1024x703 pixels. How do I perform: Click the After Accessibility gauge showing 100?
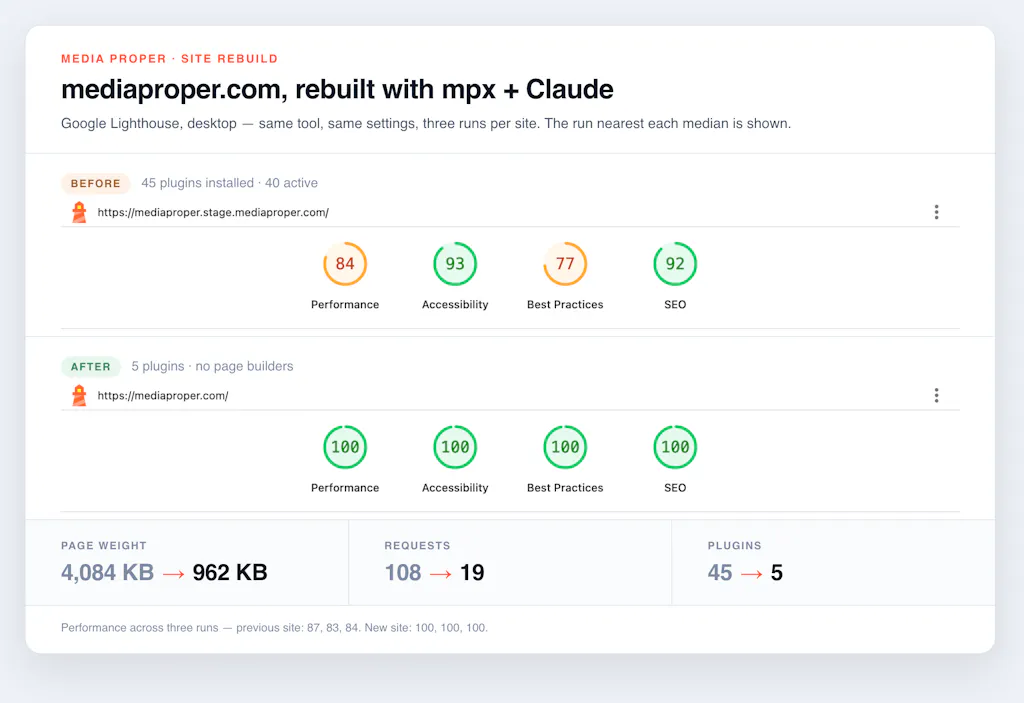coord(455,447)
